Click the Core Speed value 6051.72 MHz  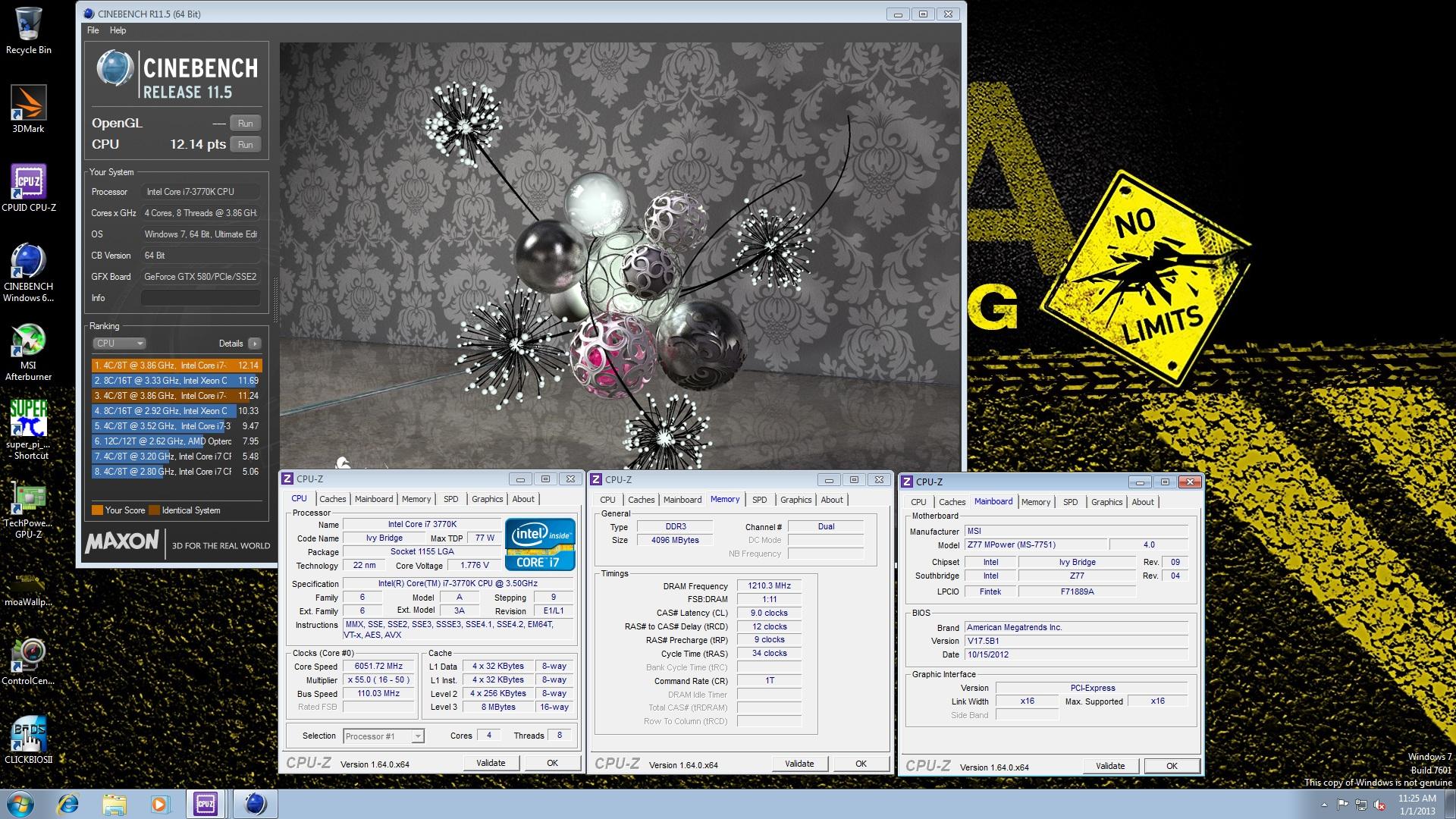pos(379,667)
